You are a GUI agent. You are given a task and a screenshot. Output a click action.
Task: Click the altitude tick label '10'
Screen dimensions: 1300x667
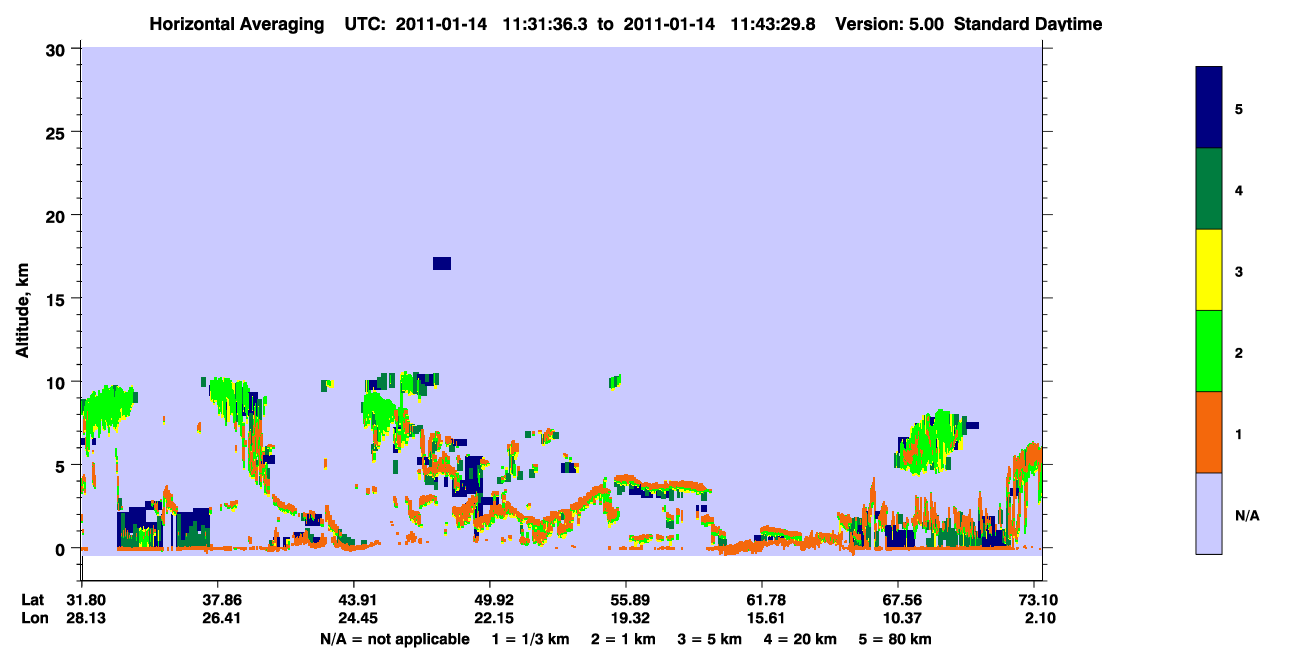(58, 382)
